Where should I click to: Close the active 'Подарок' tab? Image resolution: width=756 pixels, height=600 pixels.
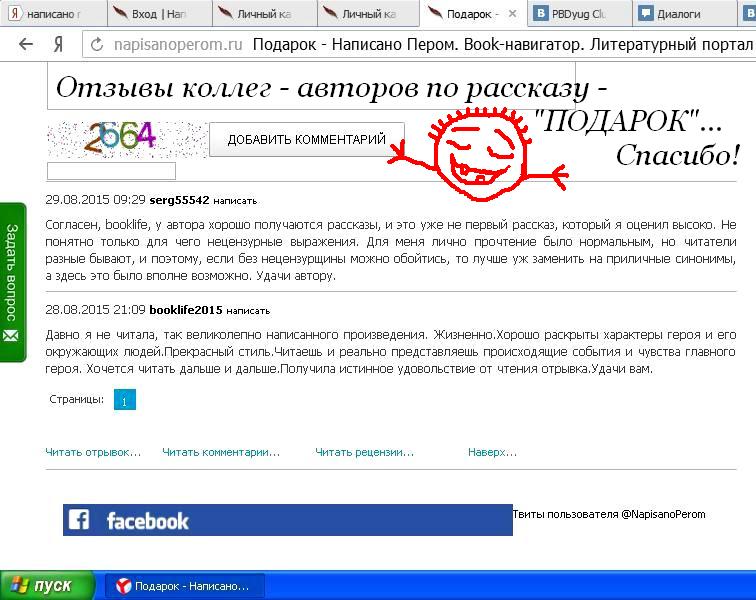point(513,14)
